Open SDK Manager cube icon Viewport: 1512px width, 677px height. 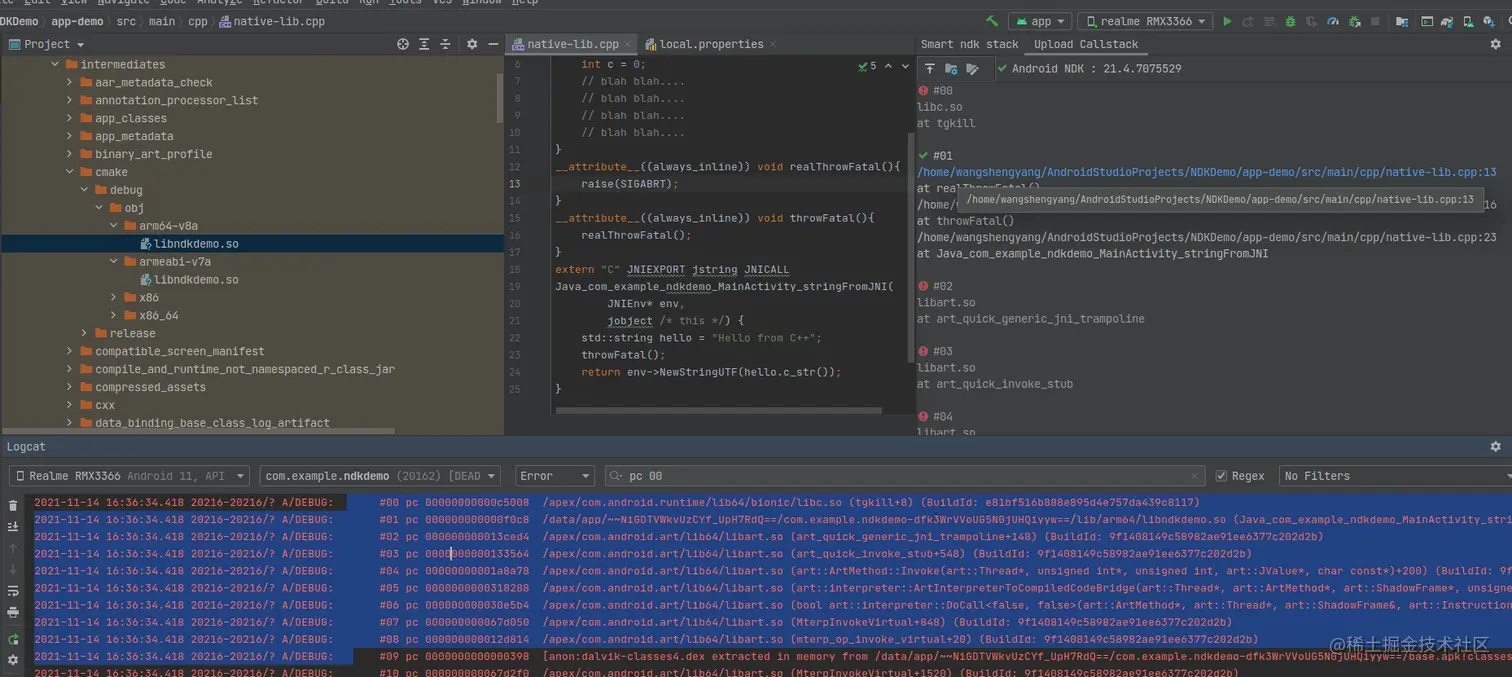(1489, 21)
